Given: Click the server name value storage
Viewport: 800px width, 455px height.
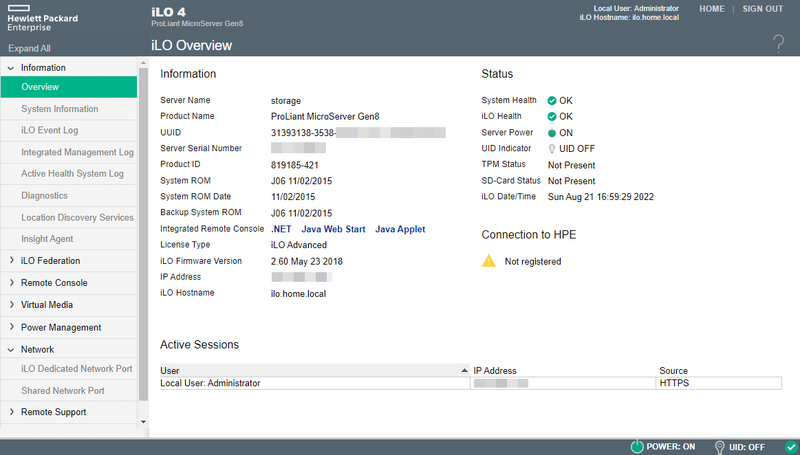Looking at the screenshot, I should (x=286, y=100).
